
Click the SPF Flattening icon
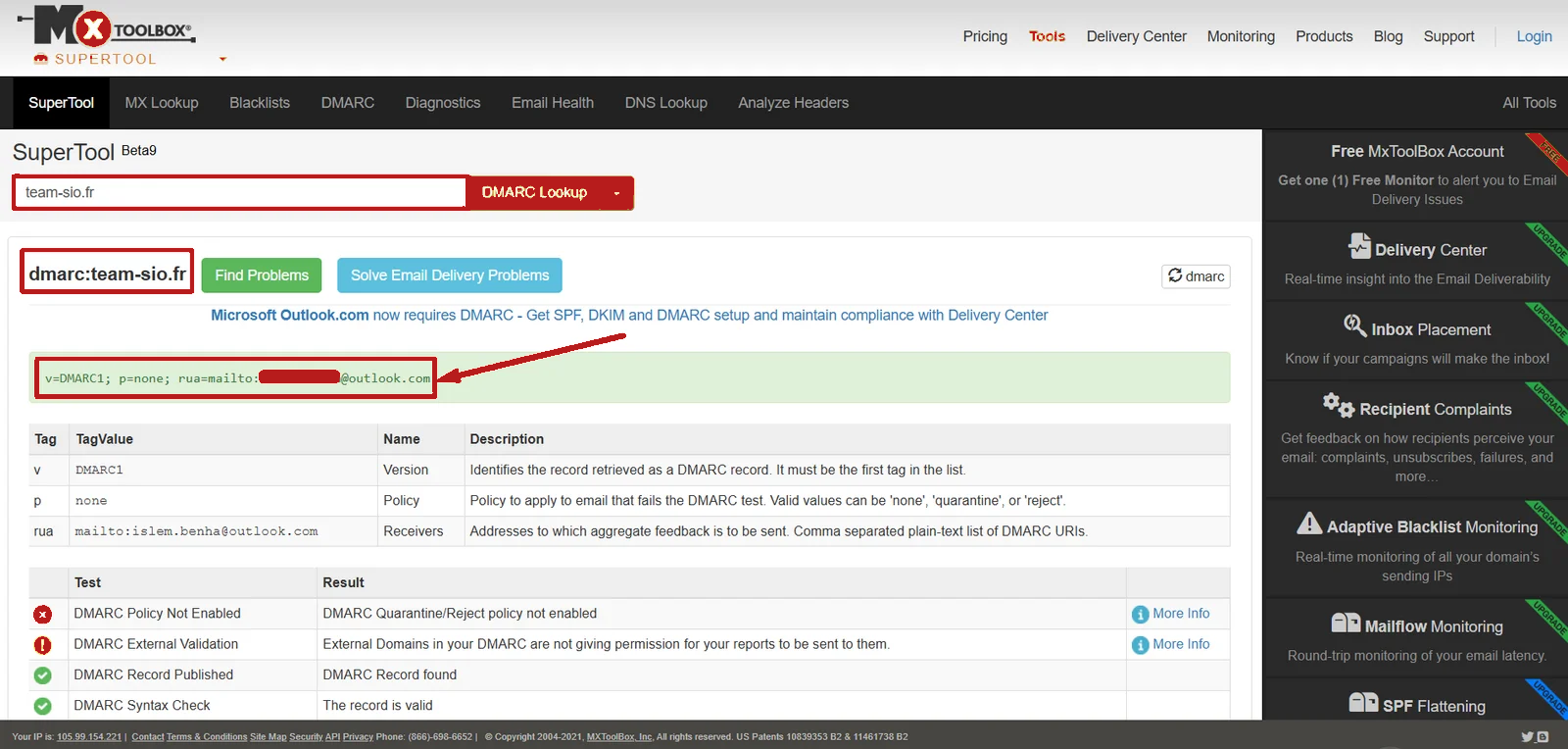[x=1363, y=703]
